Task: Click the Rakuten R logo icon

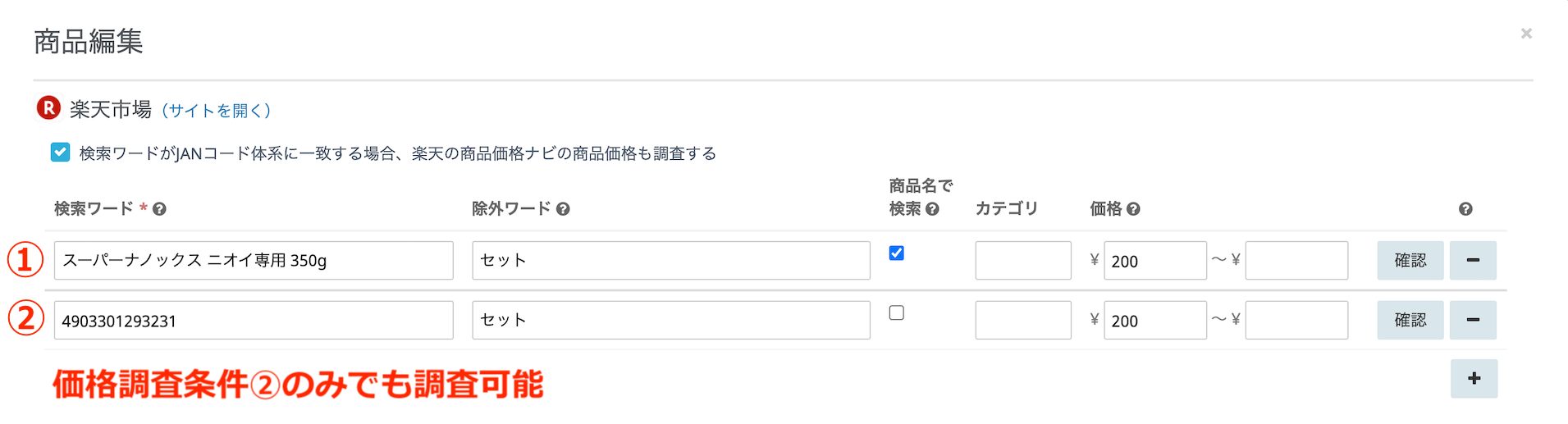Action: point(48,107)
